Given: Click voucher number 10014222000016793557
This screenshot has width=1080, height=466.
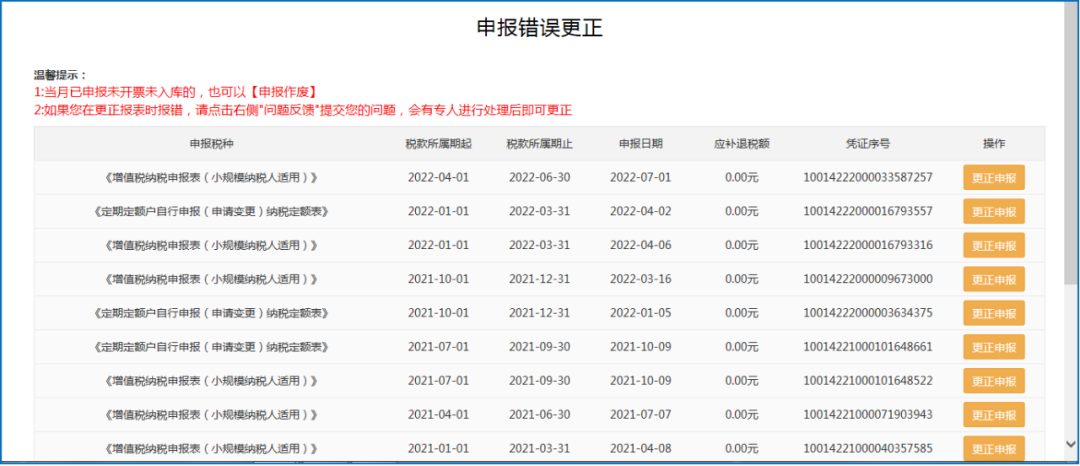Looking at the screenshot, I should 868,211.
